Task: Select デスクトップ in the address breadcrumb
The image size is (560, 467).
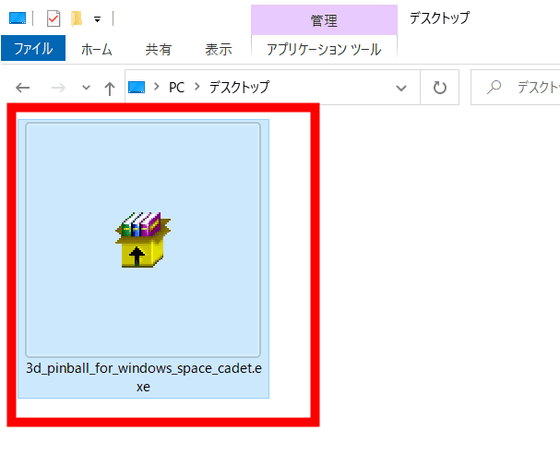Action: coord(239,87)
